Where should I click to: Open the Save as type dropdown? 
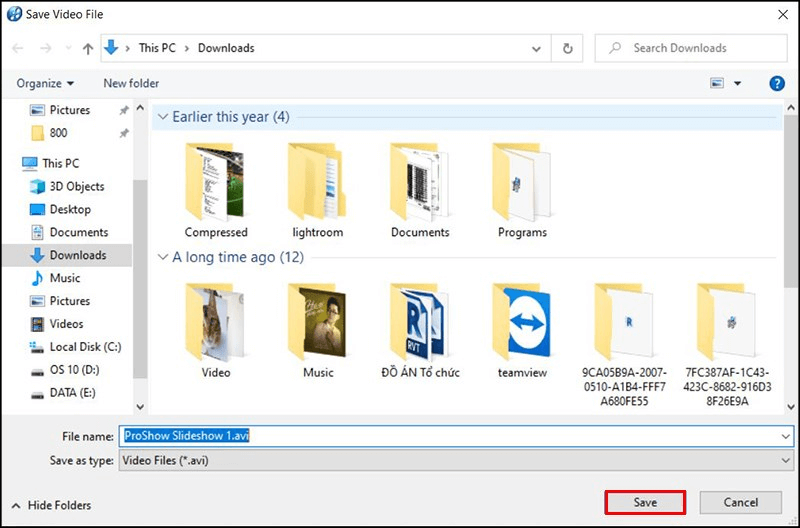click(784, 460)
